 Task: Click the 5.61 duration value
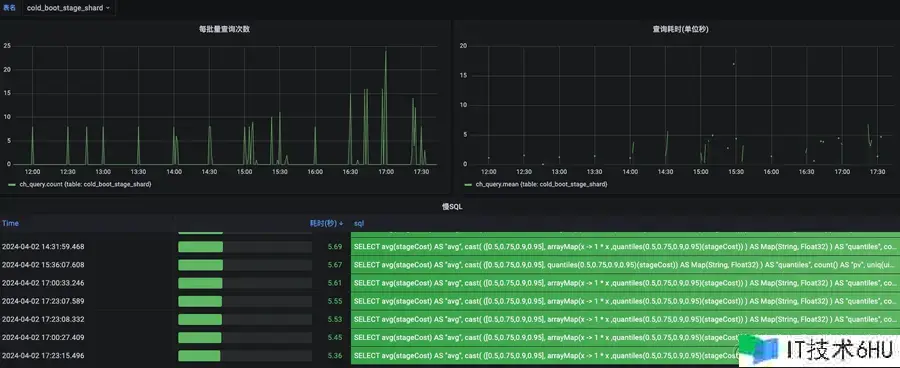coord(335,283)
